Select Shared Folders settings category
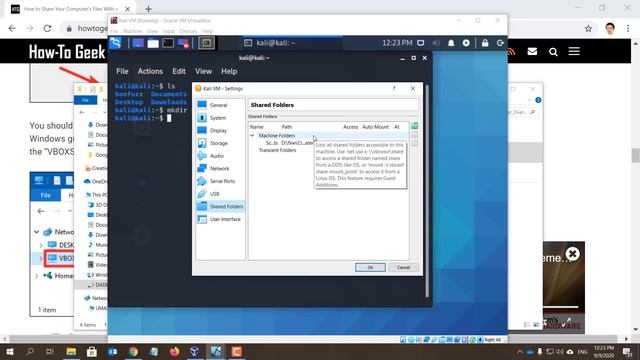Image resolution: width=640 pixels, height=360 pixels. 220,207
